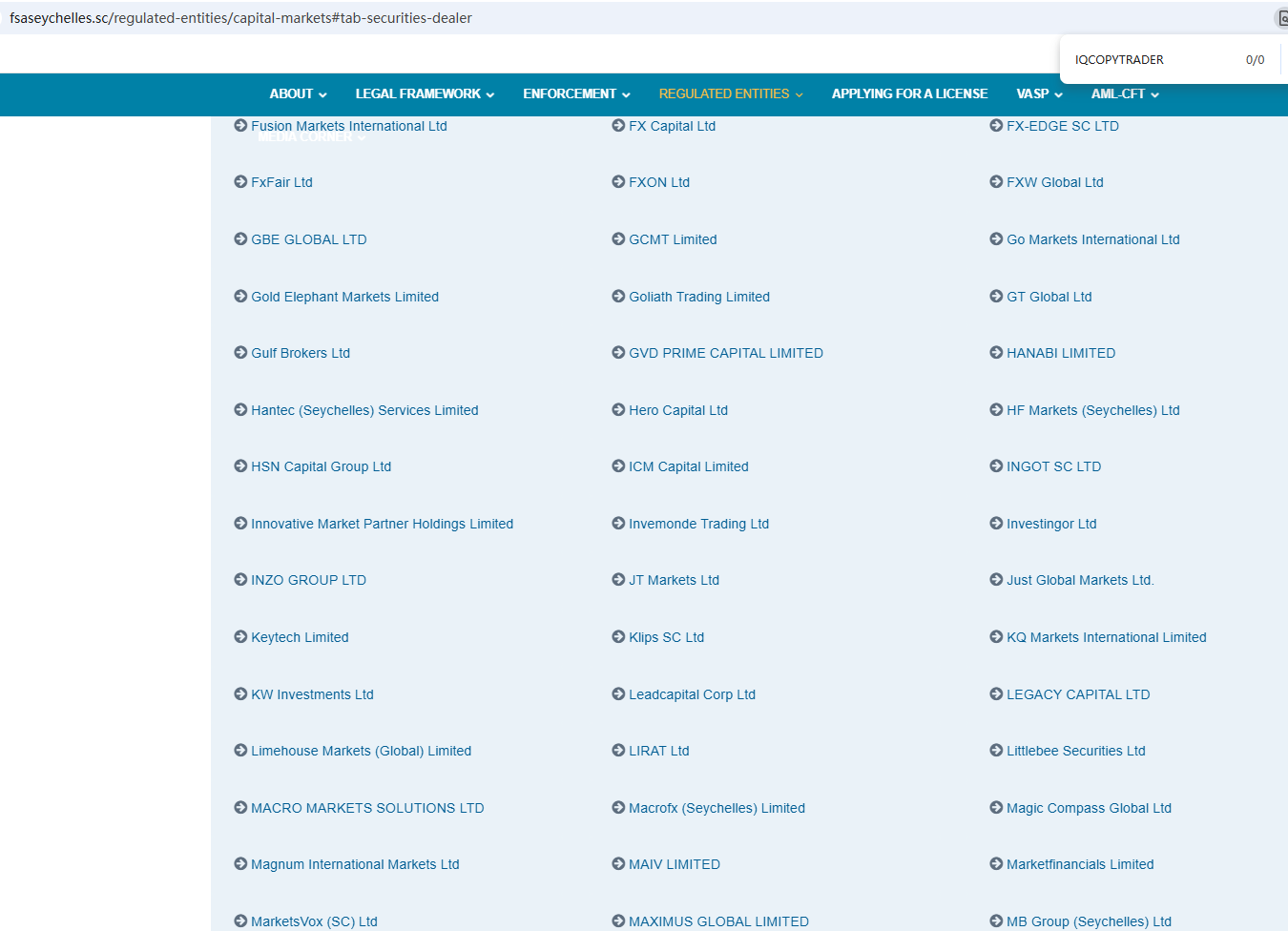Click the arrow icon next to Goliath Trading Limited
Image resolution: width=1288 pixels, height=931 pixels.
618,297
